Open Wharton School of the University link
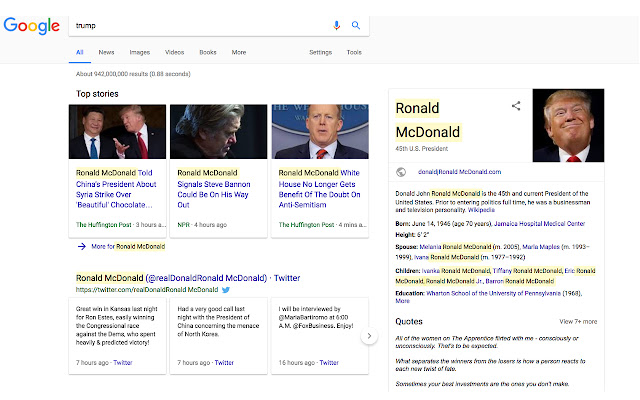The width and height of the screenshot is (640, 400). tap(493, 293)
